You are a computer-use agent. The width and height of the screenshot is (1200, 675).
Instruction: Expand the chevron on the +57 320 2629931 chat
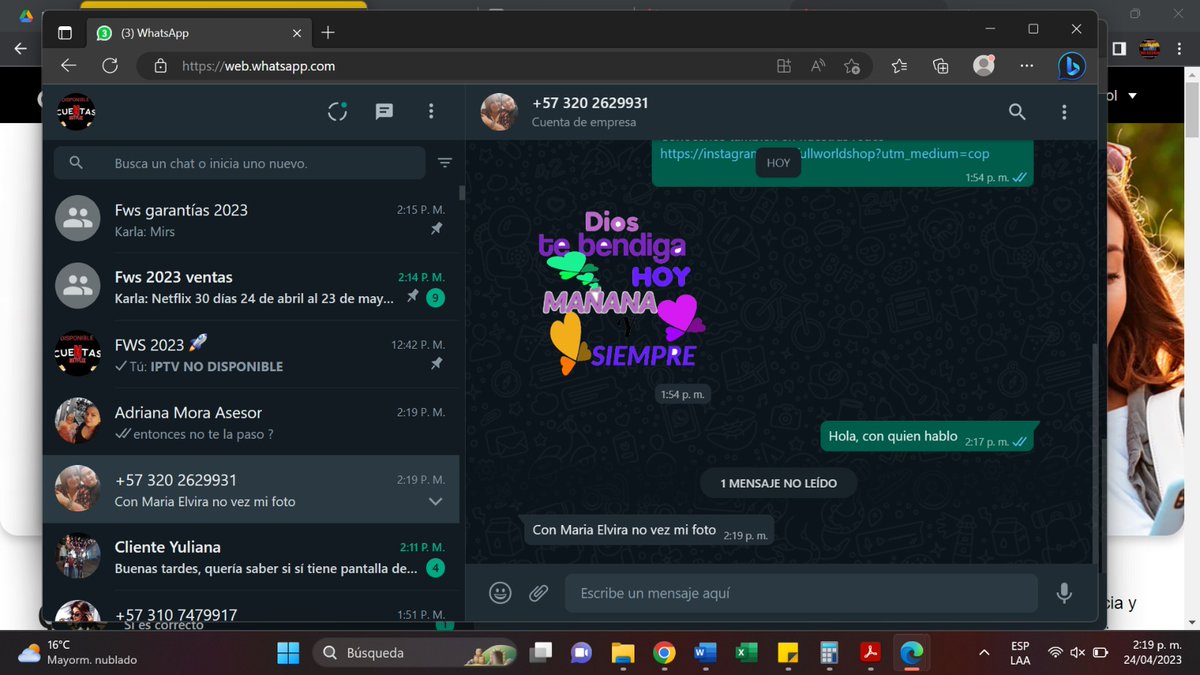click(x=436, y=502)
